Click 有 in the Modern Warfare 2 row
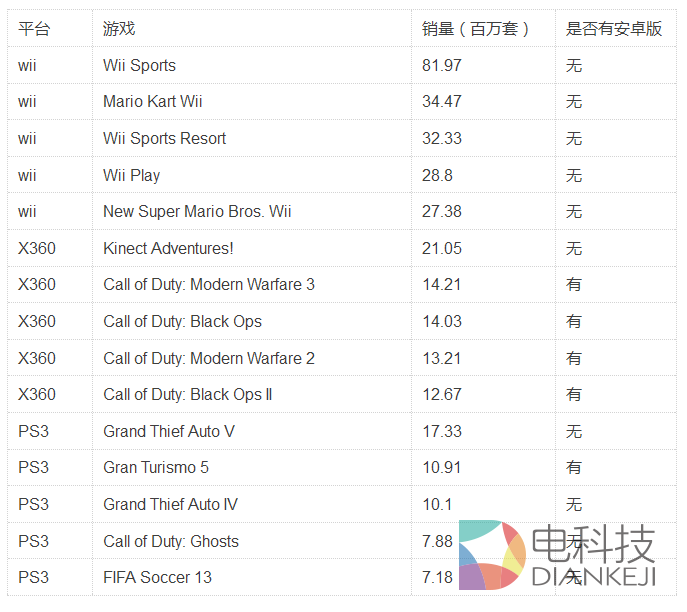 (x=574, y=358)
